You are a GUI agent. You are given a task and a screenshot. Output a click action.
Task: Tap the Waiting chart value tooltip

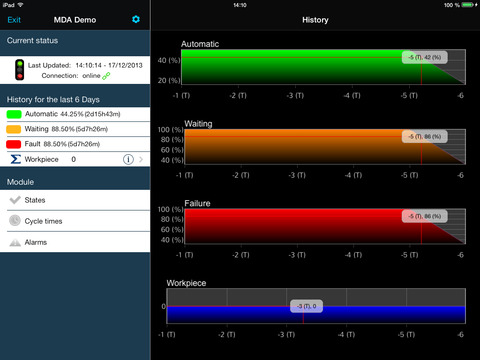[x=425, y=137]
